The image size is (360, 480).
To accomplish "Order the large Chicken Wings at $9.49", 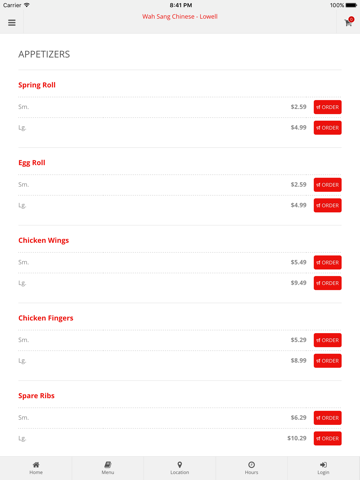I will click(327, 283).
